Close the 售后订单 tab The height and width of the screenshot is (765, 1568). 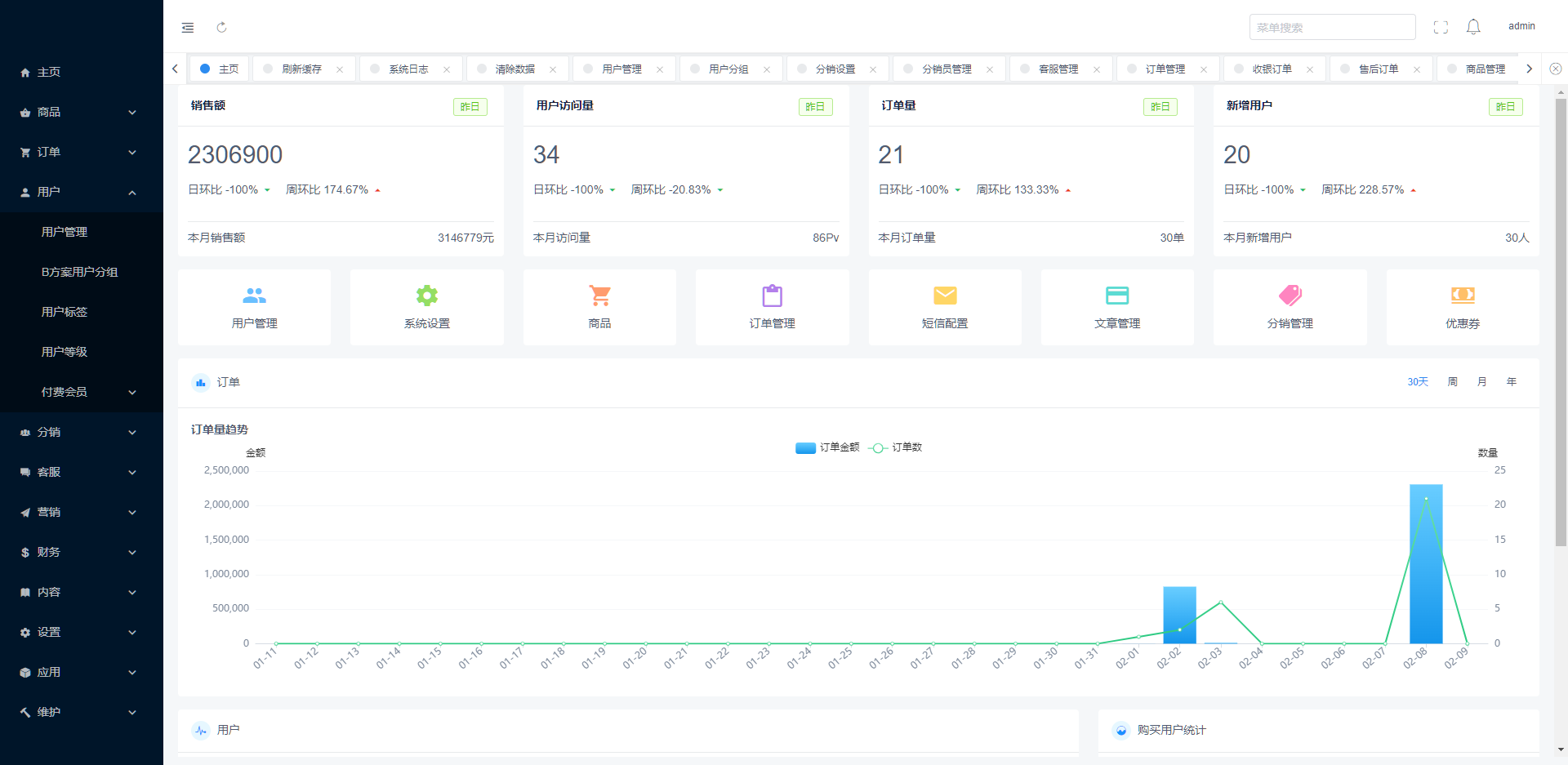tap(1417, 69)
